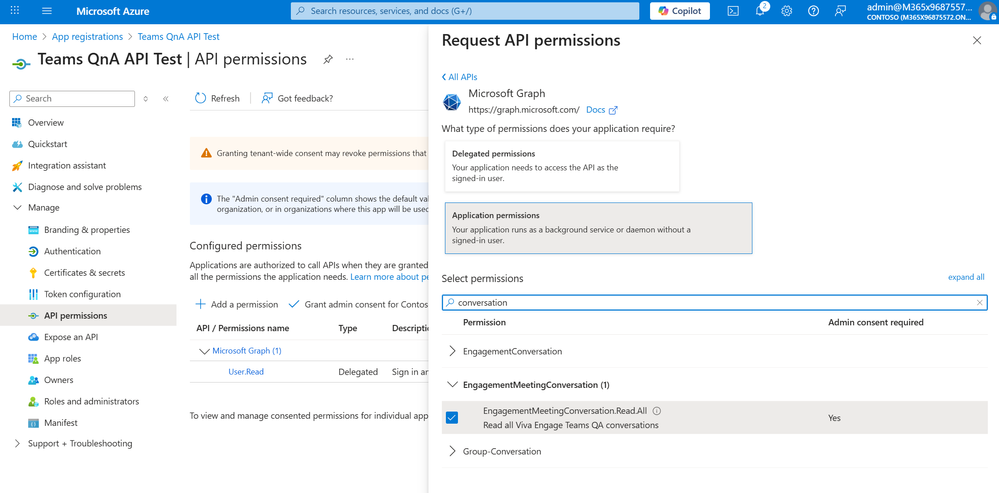Uncheck EngagementMeetingConversation.Read.All permission
999x493 pixels.
tap(452, 418)
